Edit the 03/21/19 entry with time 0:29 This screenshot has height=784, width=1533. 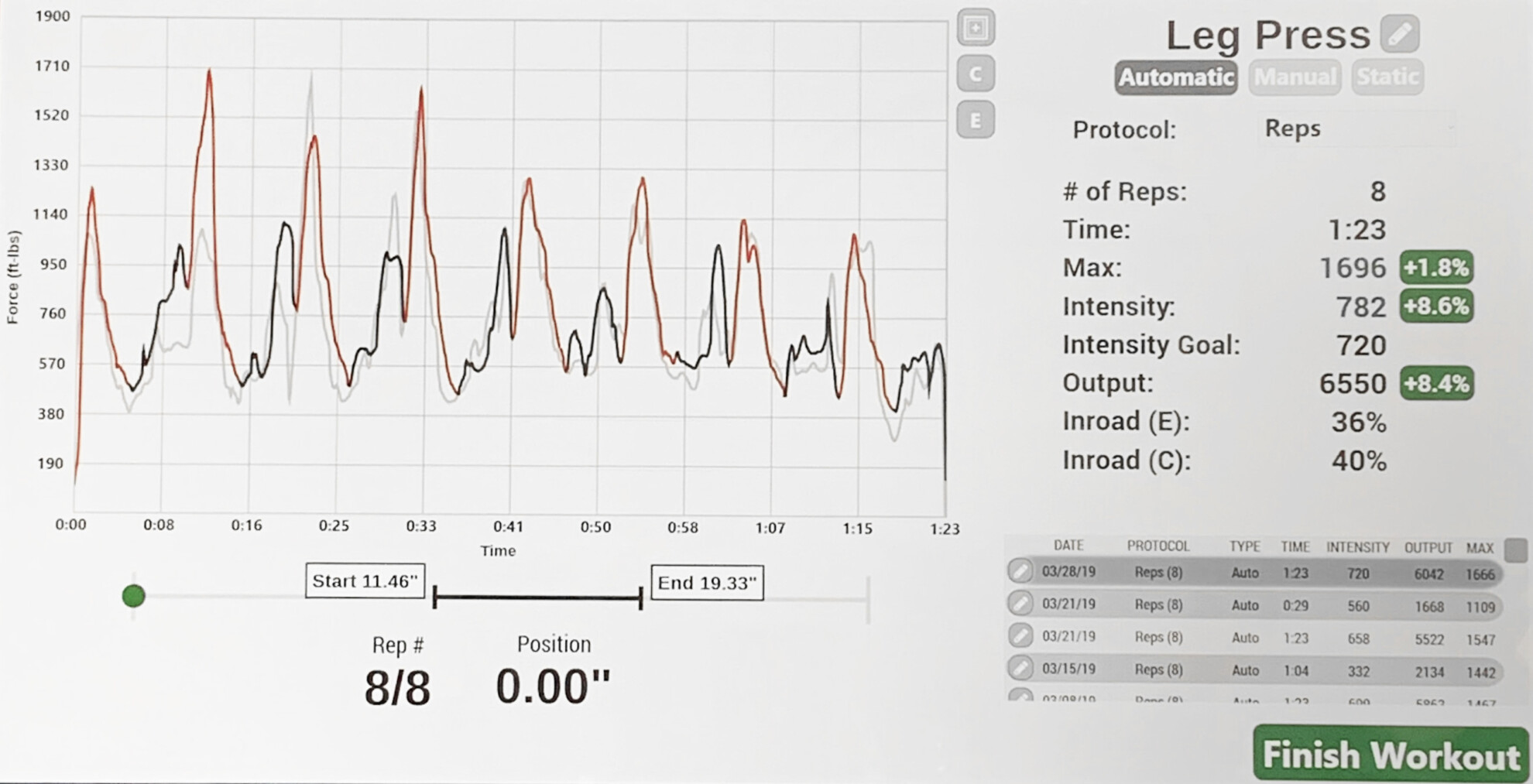coord(1020,604)
